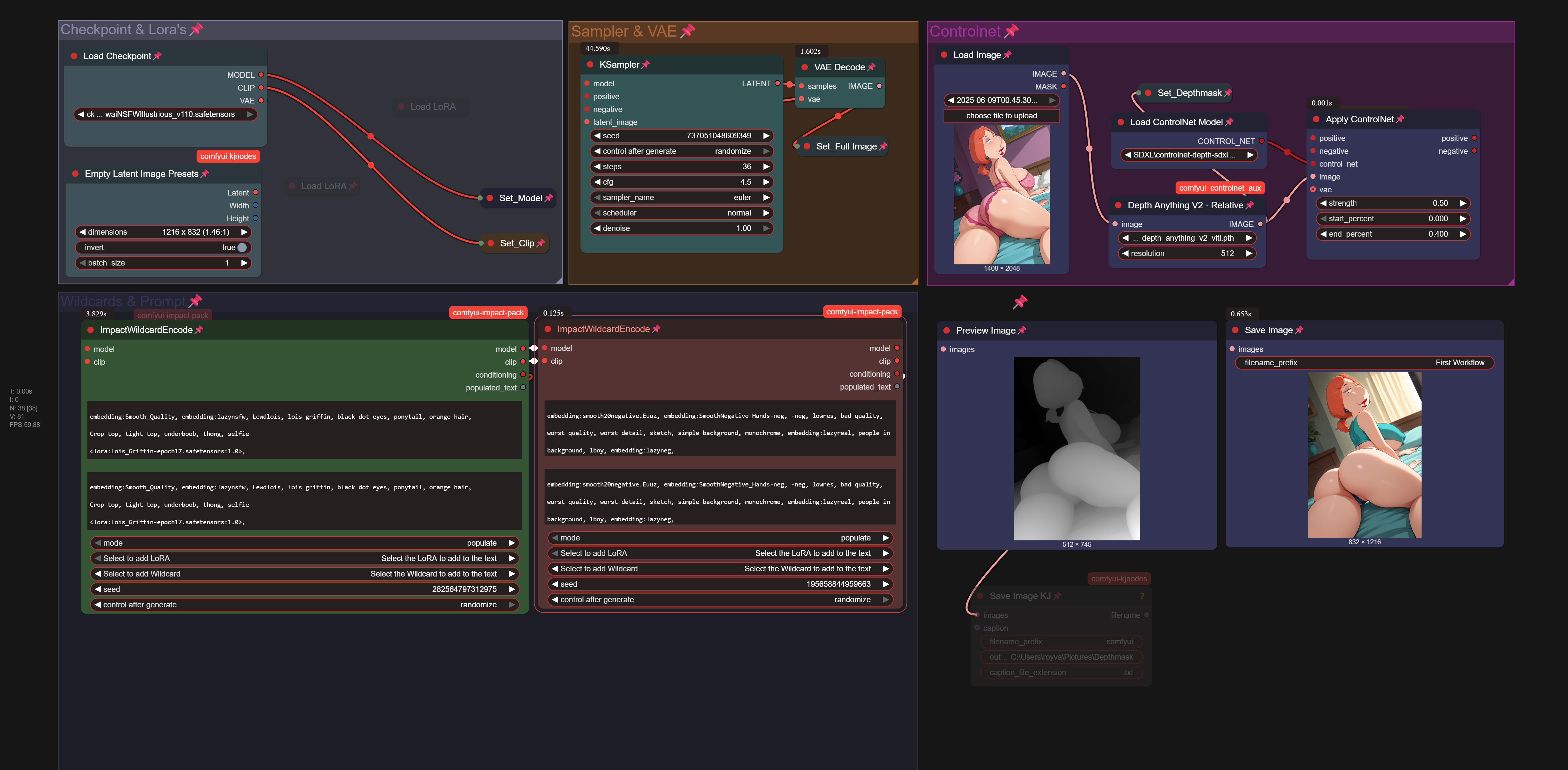
Task: Click the MODEL output socket of Load Checkpoint
Action: coord(261,75)
